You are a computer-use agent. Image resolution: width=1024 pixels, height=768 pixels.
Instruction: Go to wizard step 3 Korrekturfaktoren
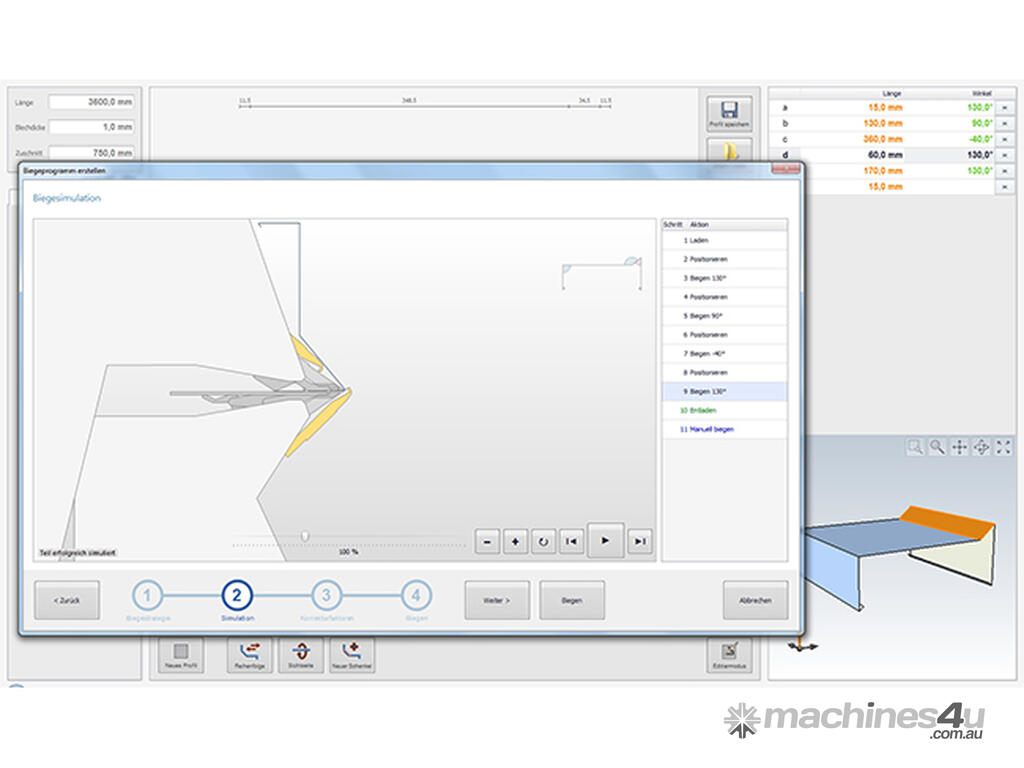pos(326,597)
